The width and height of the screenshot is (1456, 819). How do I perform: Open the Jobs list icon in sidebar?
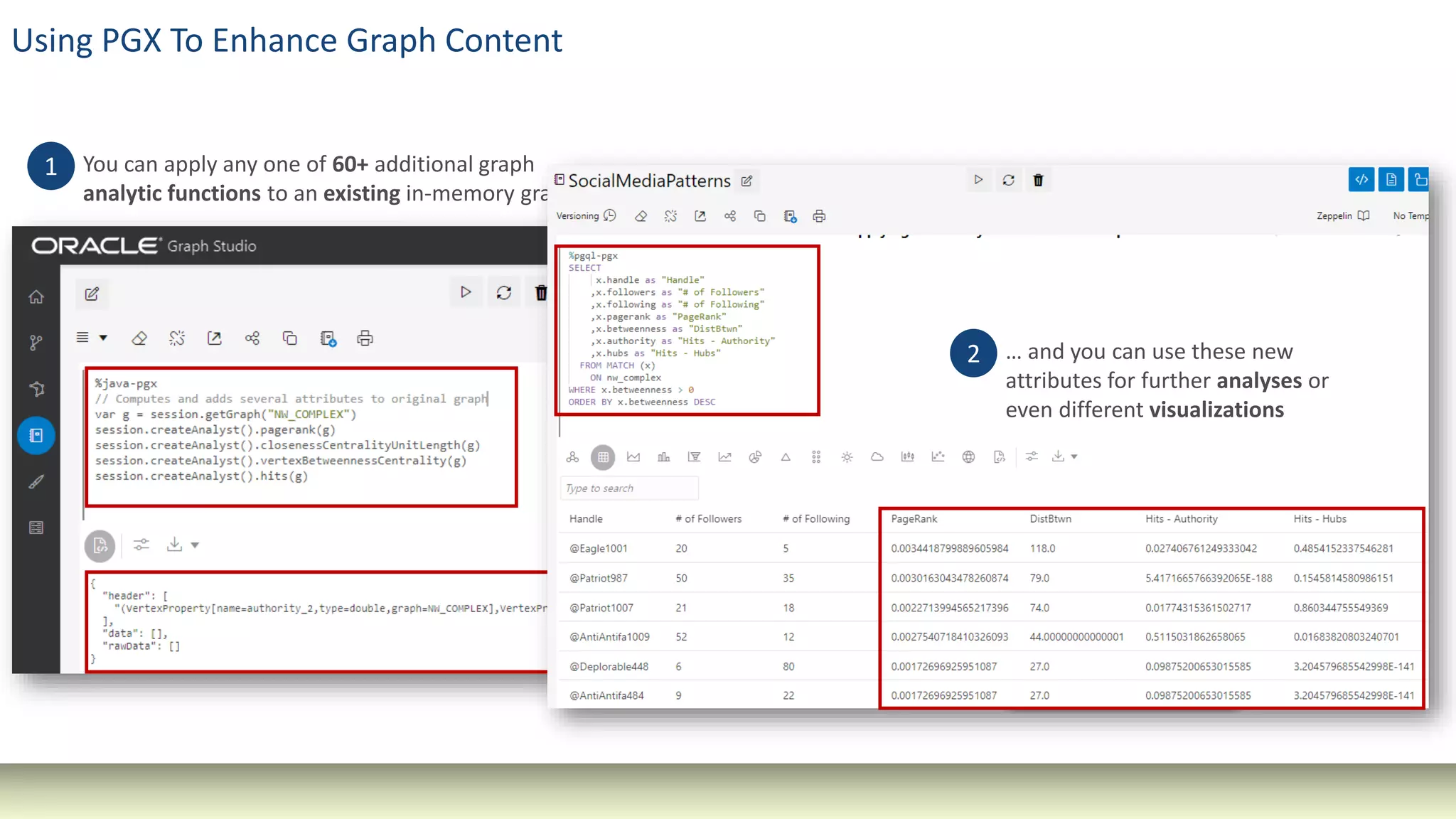pos(36,528)
